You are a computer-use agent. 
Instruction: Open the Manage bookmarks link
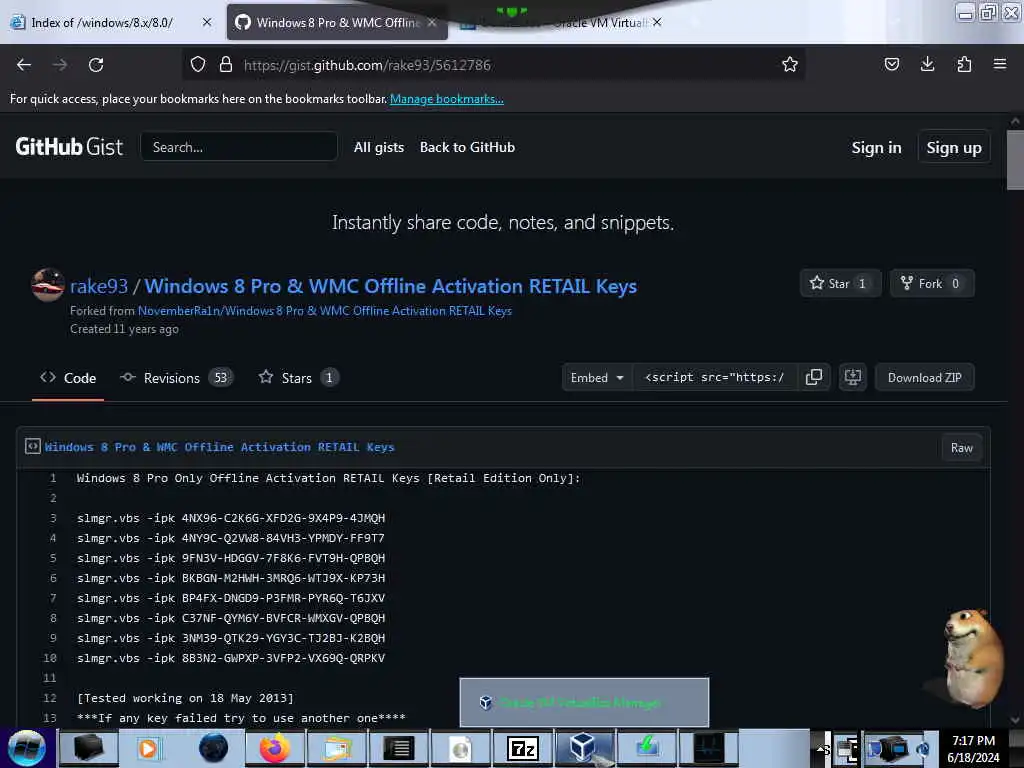[x=447, y=99]
